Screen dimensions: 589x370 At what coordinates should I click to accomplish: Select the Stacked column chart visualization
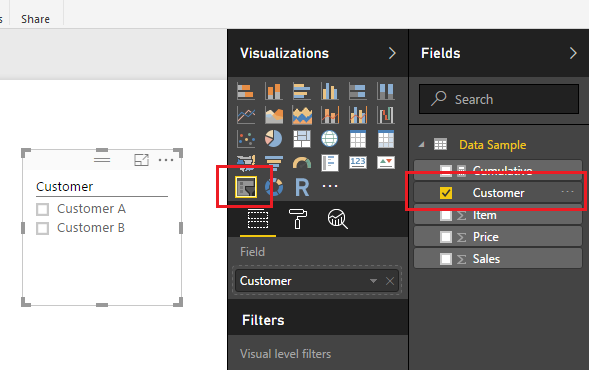(x=274, y=91)
